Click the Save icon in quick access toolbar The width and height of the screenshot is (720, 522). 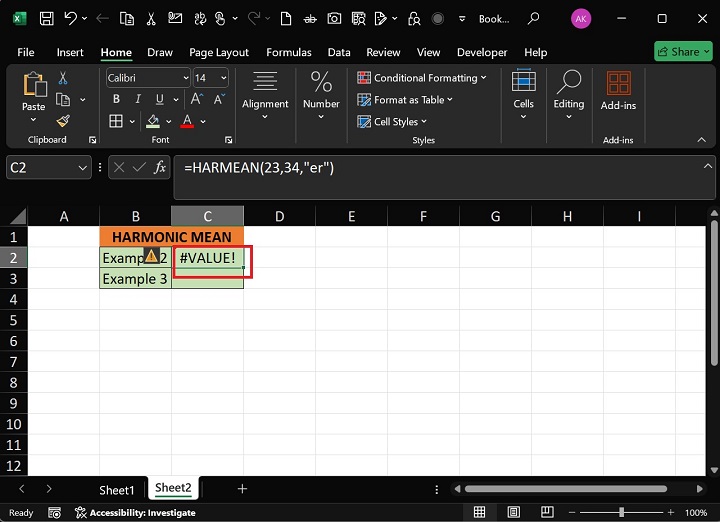(x=46, y=19)
